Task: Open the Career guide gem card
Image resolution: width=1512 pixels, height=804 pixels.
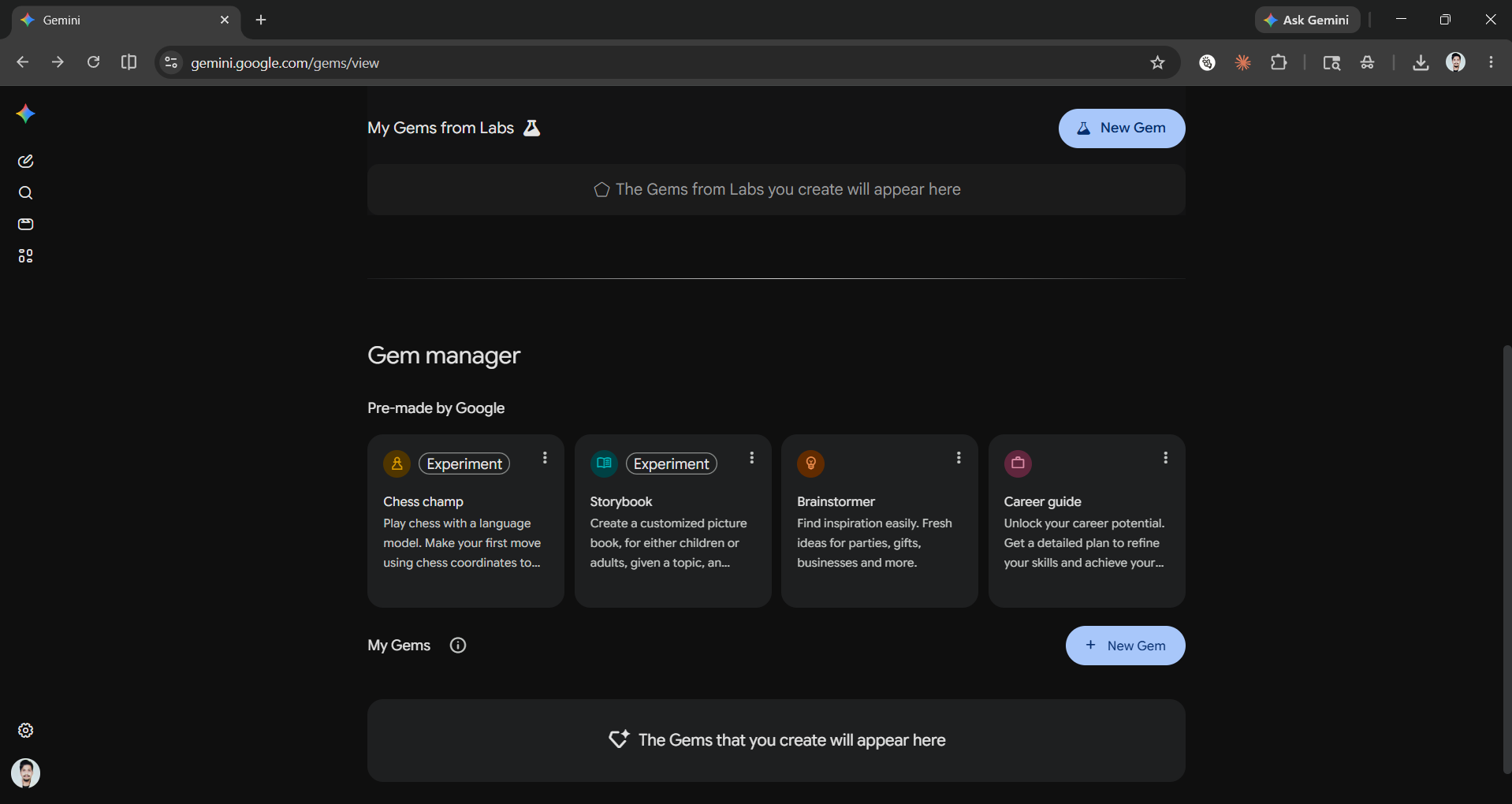Action: click(1087, 521)
